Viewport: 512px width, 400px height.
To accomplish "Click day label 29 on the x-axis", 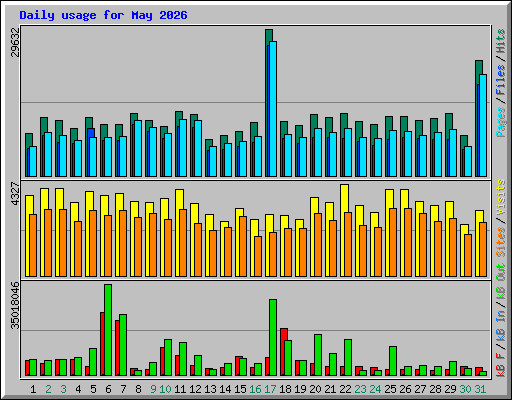I will pos(450,389).
